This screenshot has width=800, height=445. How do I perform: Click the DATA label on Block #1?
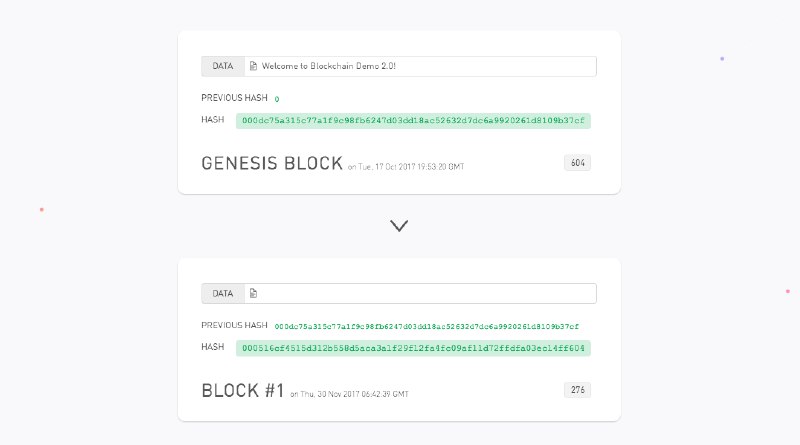pyautogui.click(x=223, y=293)
